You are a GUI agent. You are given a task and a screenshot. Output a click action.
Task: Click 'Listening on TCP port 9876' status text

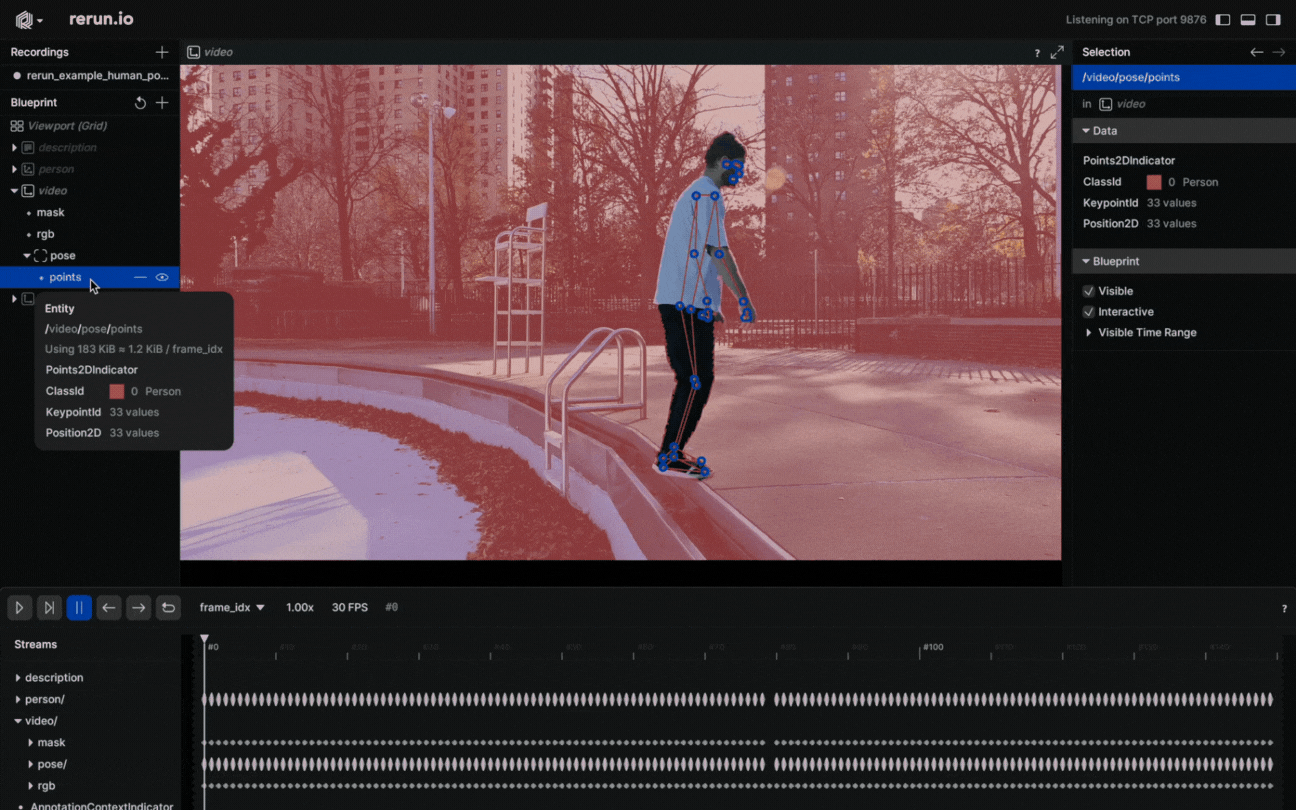(1135, 20)
